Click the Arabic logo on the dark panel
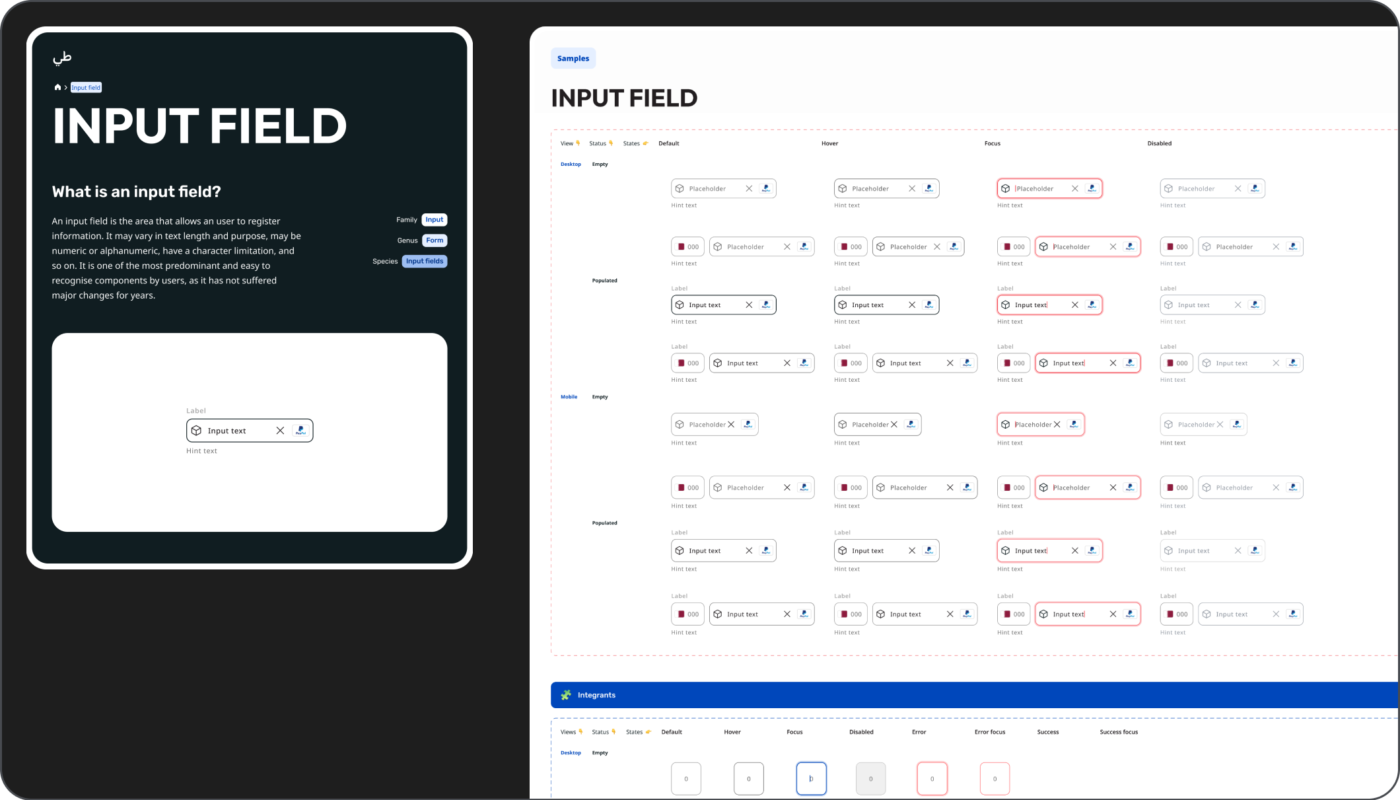Viewport: 1400px width, 800px height. tap(63, 58)
